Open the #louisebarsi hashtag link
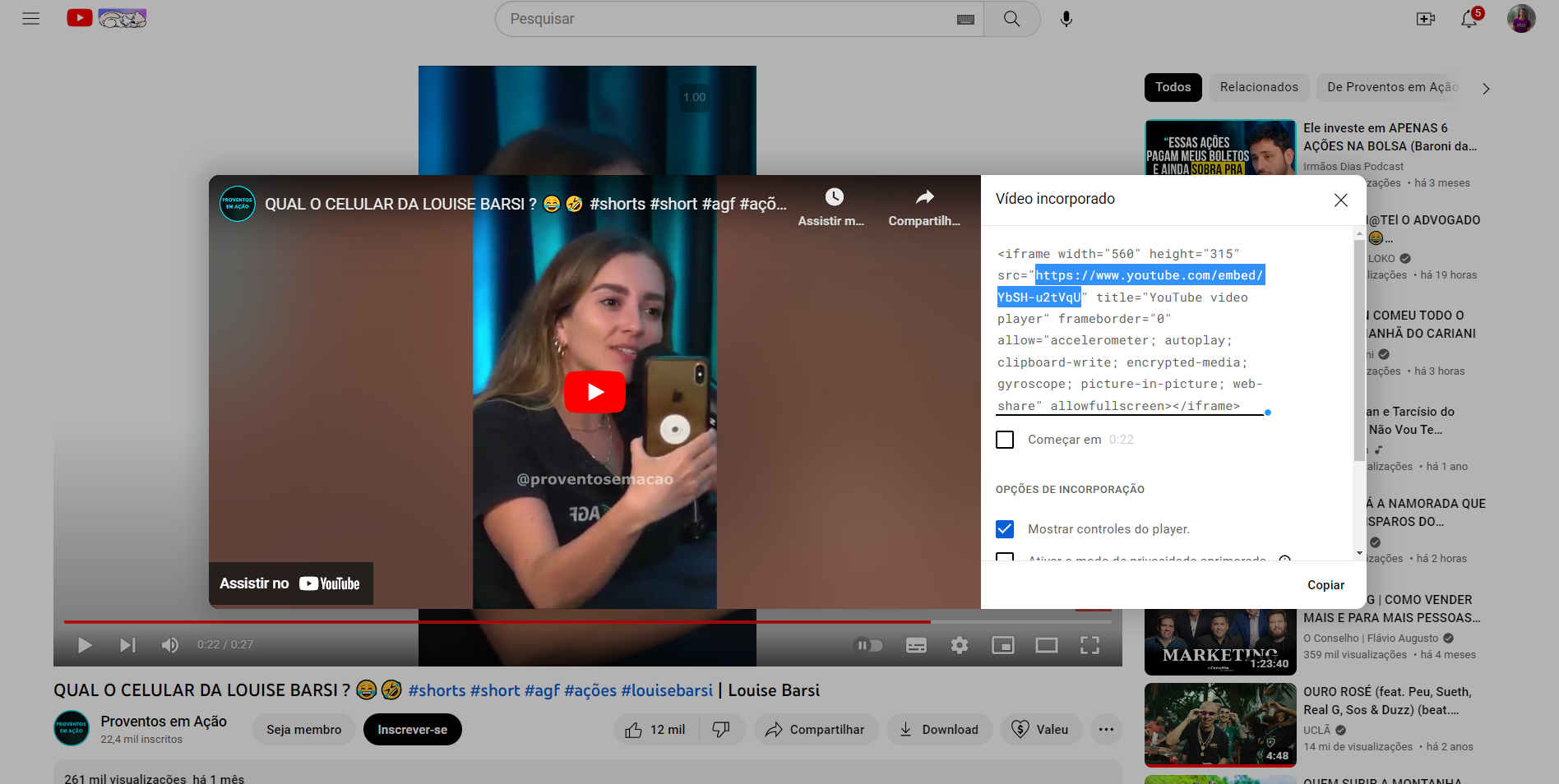This screenshot has width=1559, height=784. point(667,690)
